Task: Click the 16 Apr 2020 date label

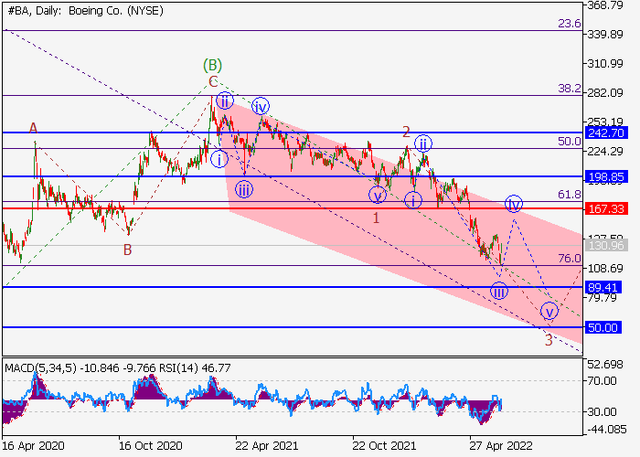Action: (33, 446)
